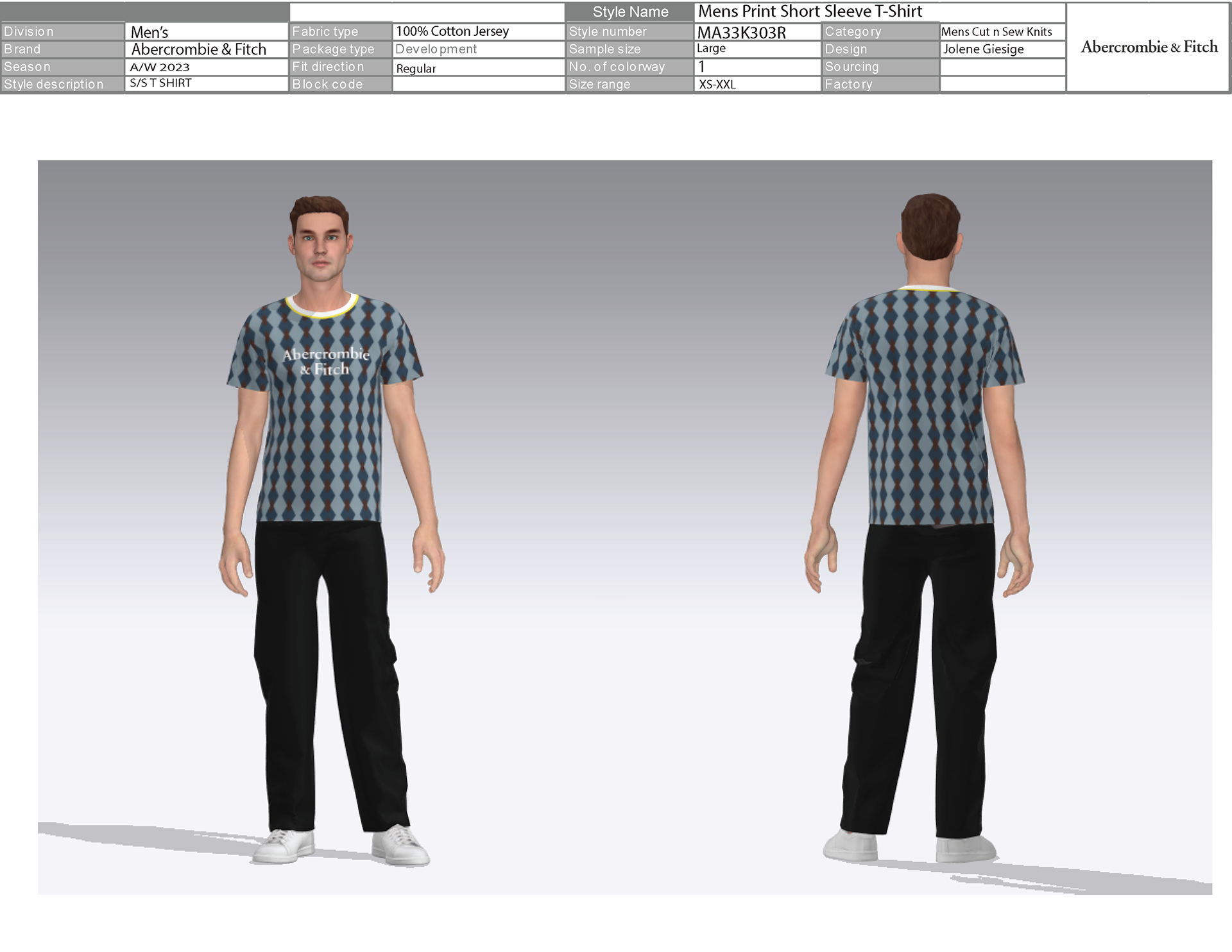The width and height of the screenshot is (1232, 952).
Task: Click the Sample size Large value
Action: click(x=711, y=49)
